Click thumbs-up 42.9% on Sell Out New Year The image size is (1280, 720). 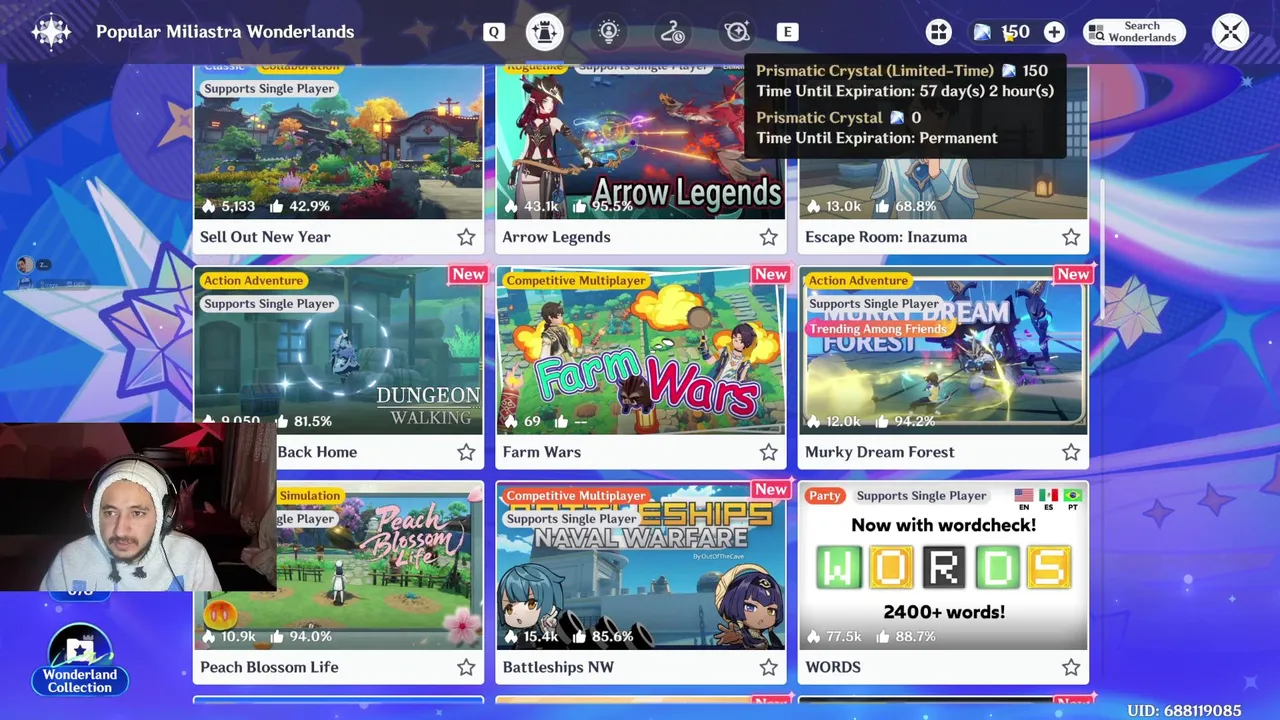299,206
